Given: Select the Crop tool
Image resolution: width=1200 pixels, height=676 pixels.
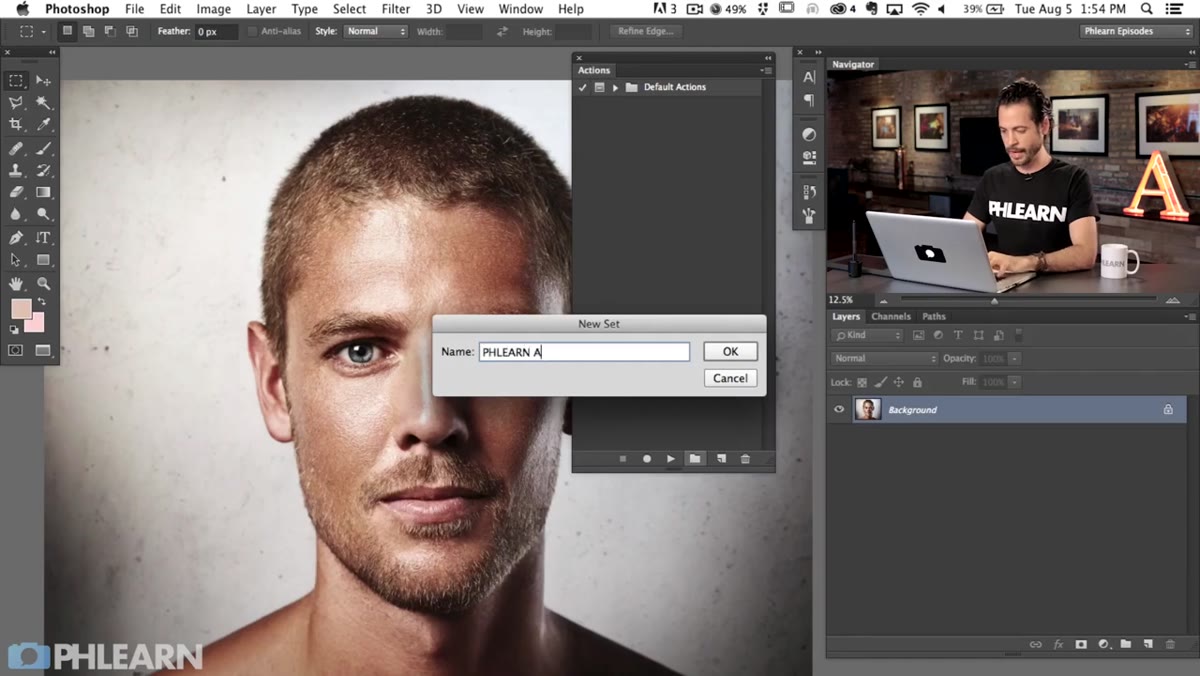Looking at the screenshot, I should 16,125.
